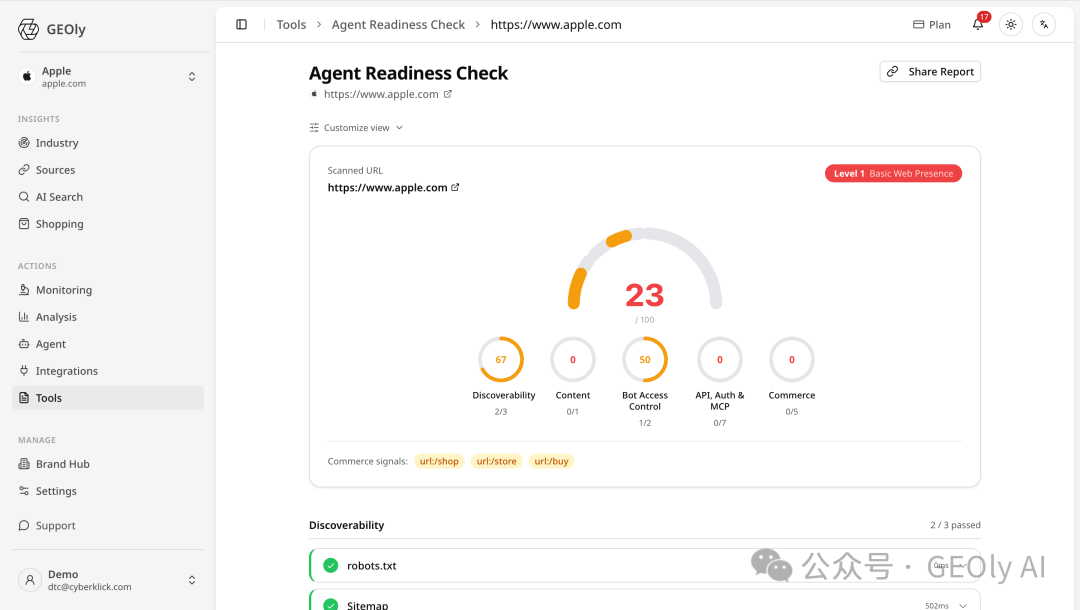
Task: Click the Commerce score ring
Action: coord(791,359)
